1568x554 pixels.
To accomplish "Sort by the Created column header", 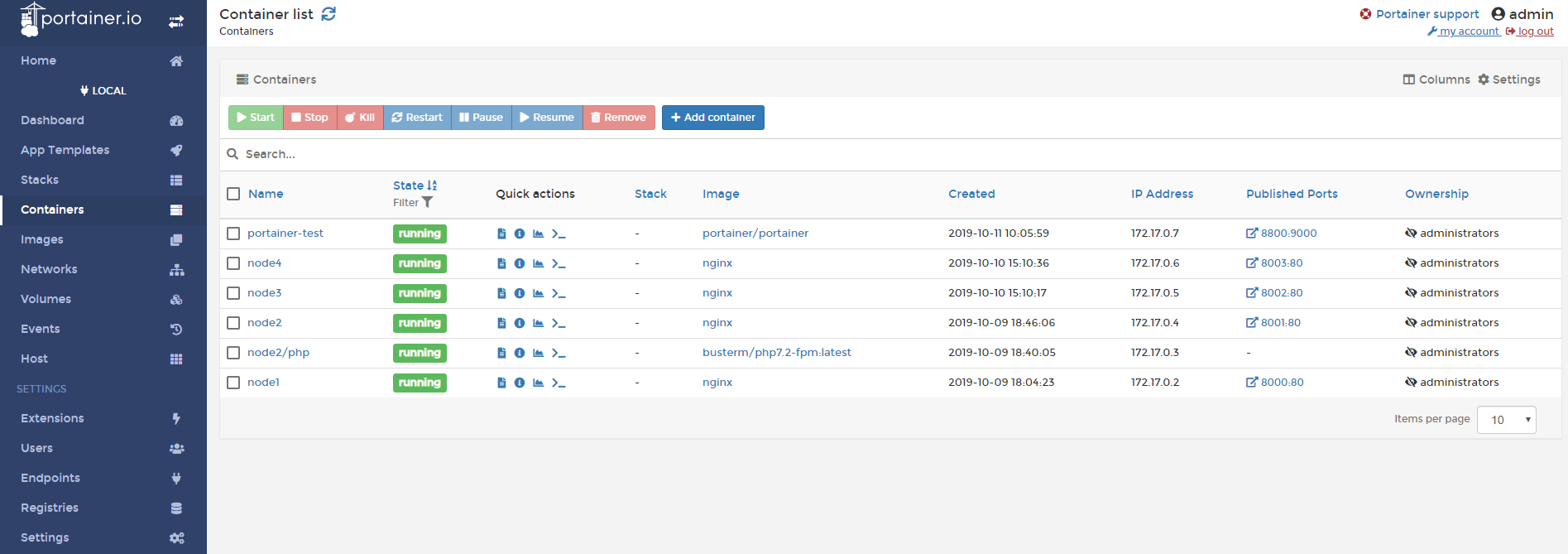I will coord(971,194).
